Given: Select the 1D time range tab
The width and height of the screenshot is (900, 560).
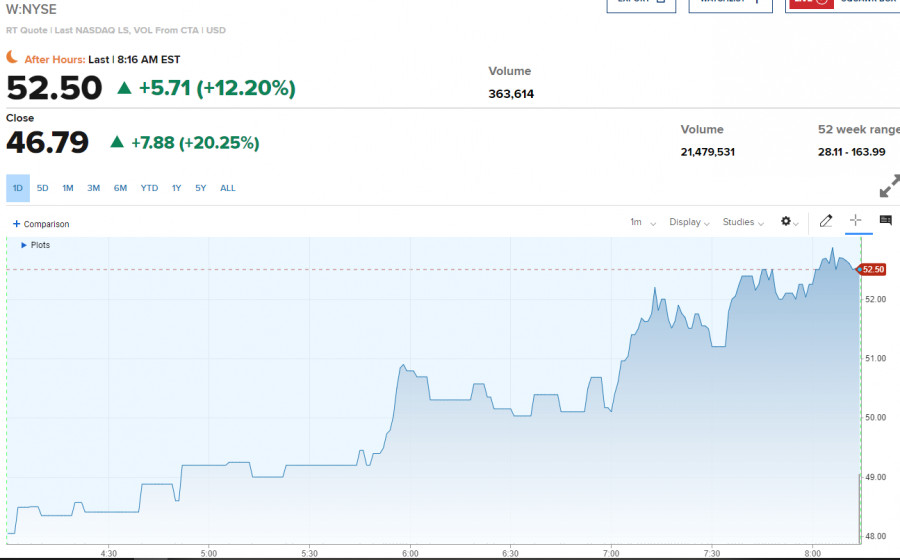Looking at the screenshot, I should click(x=18, y=188).
